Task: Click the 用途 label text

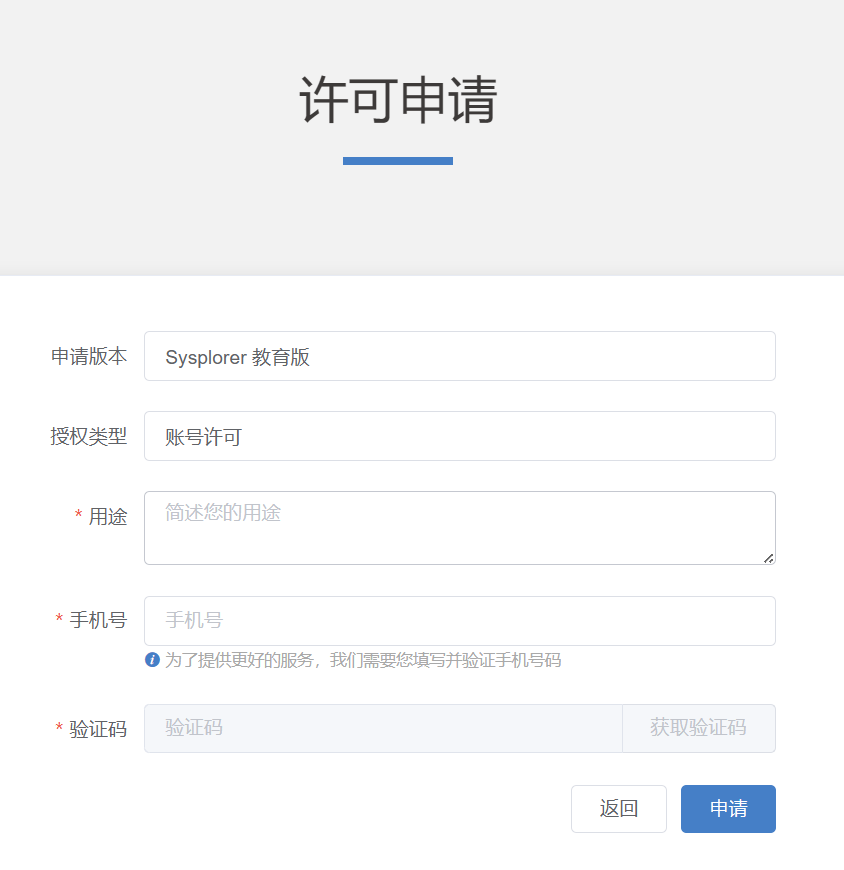Action: (108, 516)
